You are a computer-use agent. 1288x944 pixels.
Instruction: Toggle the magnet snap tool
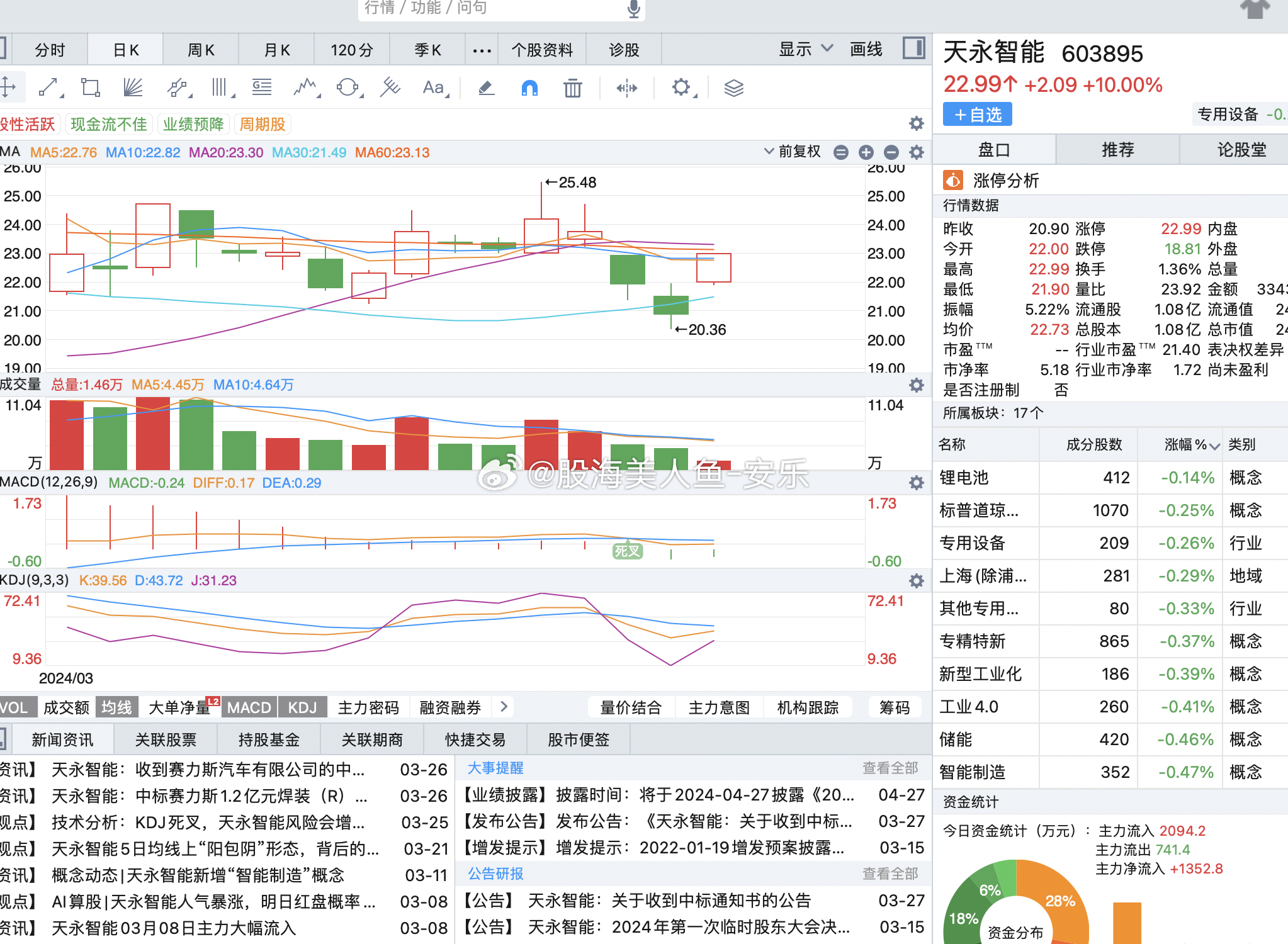pos(529,88)
